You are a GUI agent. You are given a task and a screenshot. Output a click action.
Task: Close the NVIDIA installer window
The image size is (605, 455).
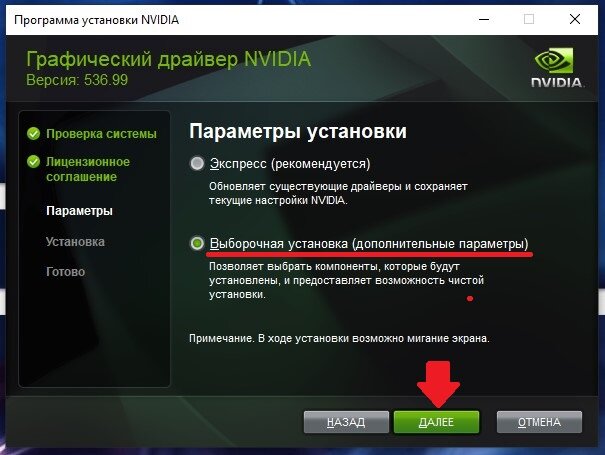(575, 19)
